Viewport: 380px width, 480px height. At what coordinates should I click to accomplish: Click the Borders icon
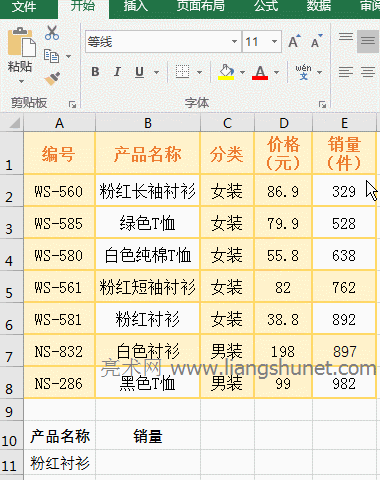[182, 72]
